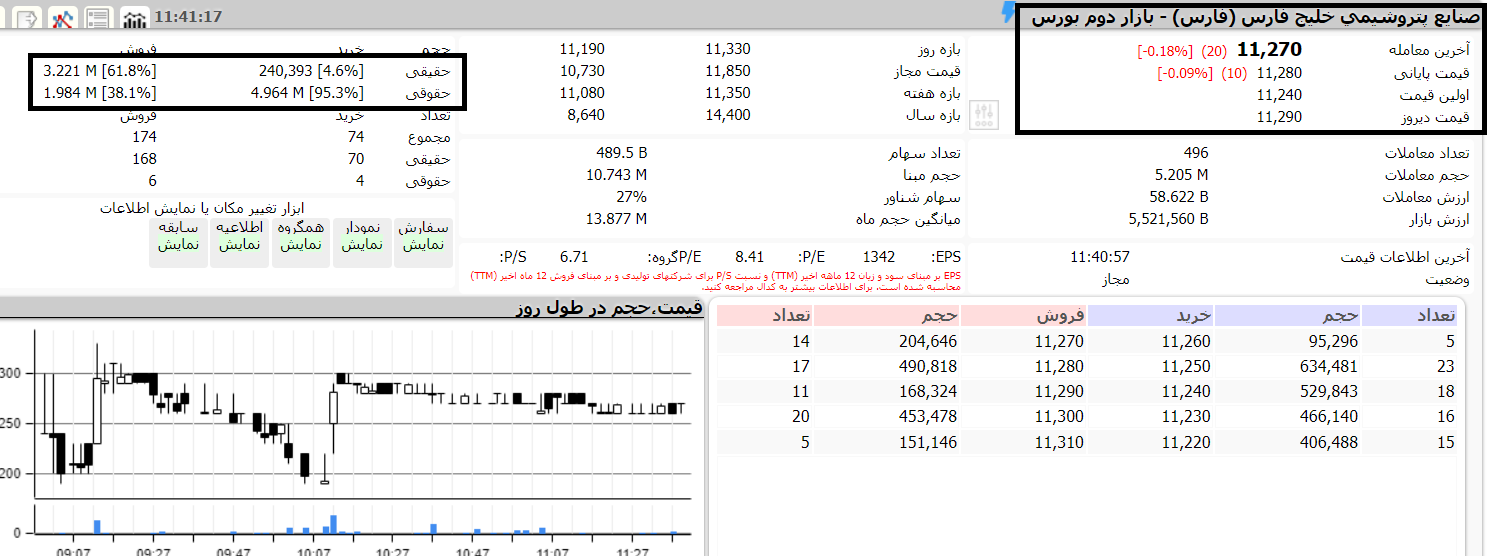Click trade value 58.622 B

1178,197
